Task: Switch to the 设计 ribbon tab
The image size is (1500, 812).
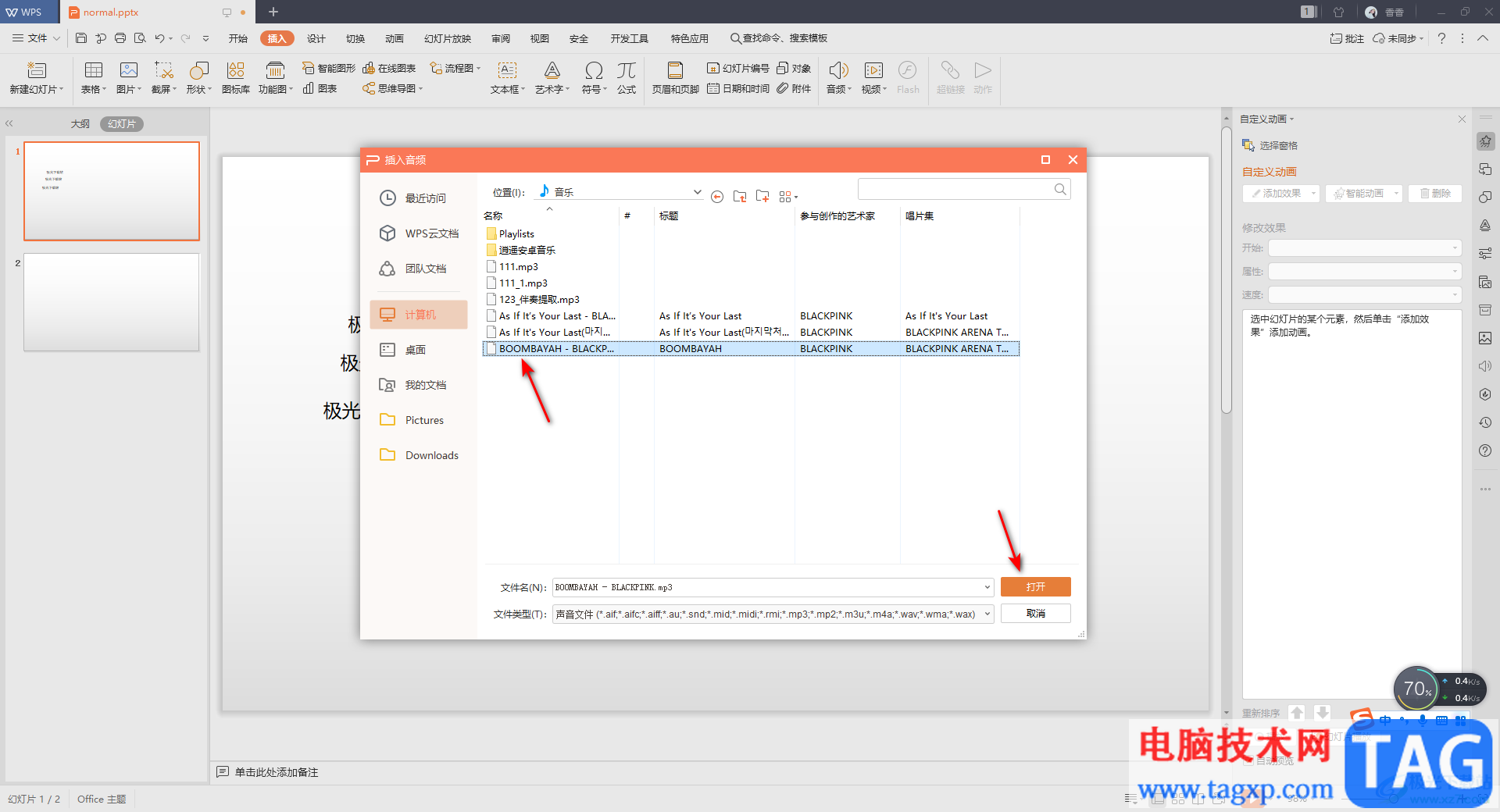Action: tap(316, 38)
